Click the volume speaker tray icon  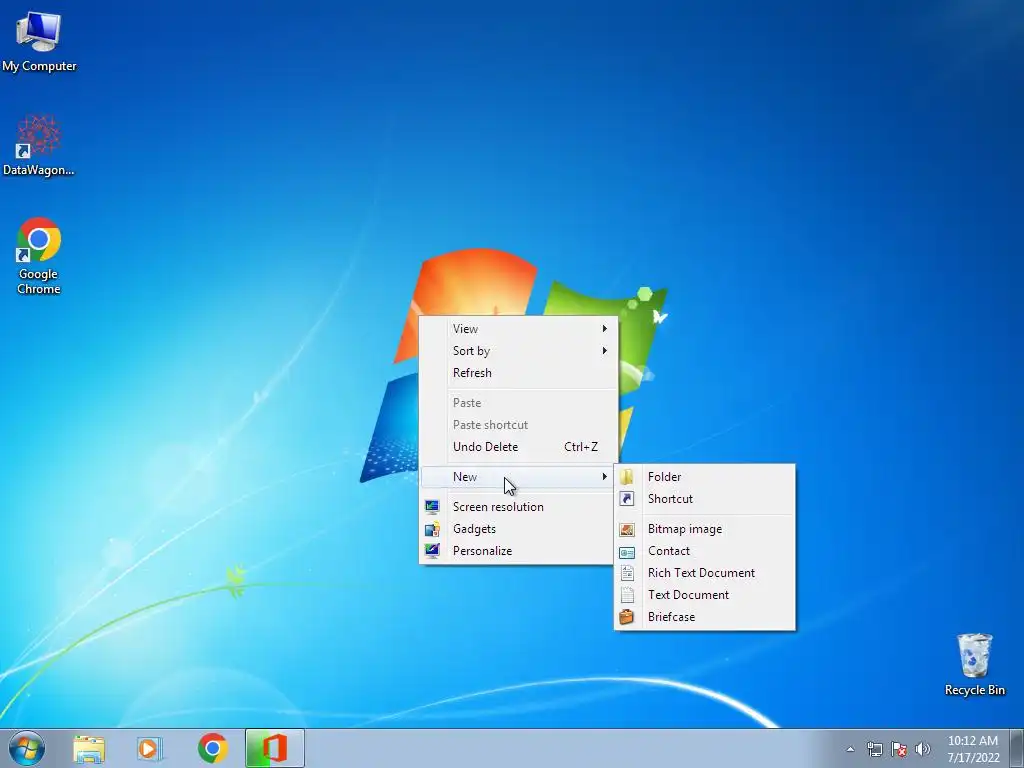(922, 749)
